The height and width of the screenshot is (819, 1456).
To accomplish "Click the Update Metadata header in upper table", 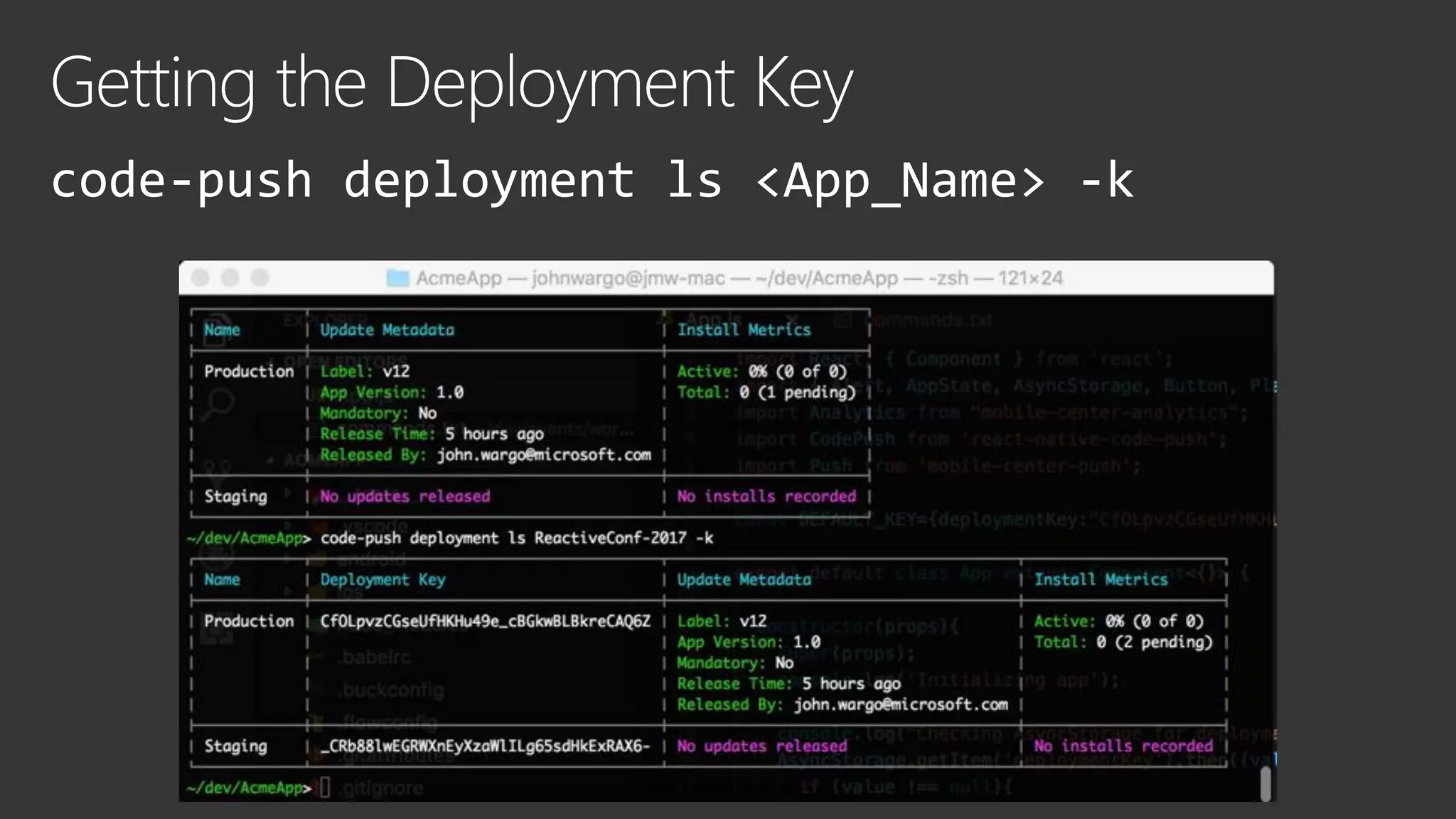I will tap(387, 330).
